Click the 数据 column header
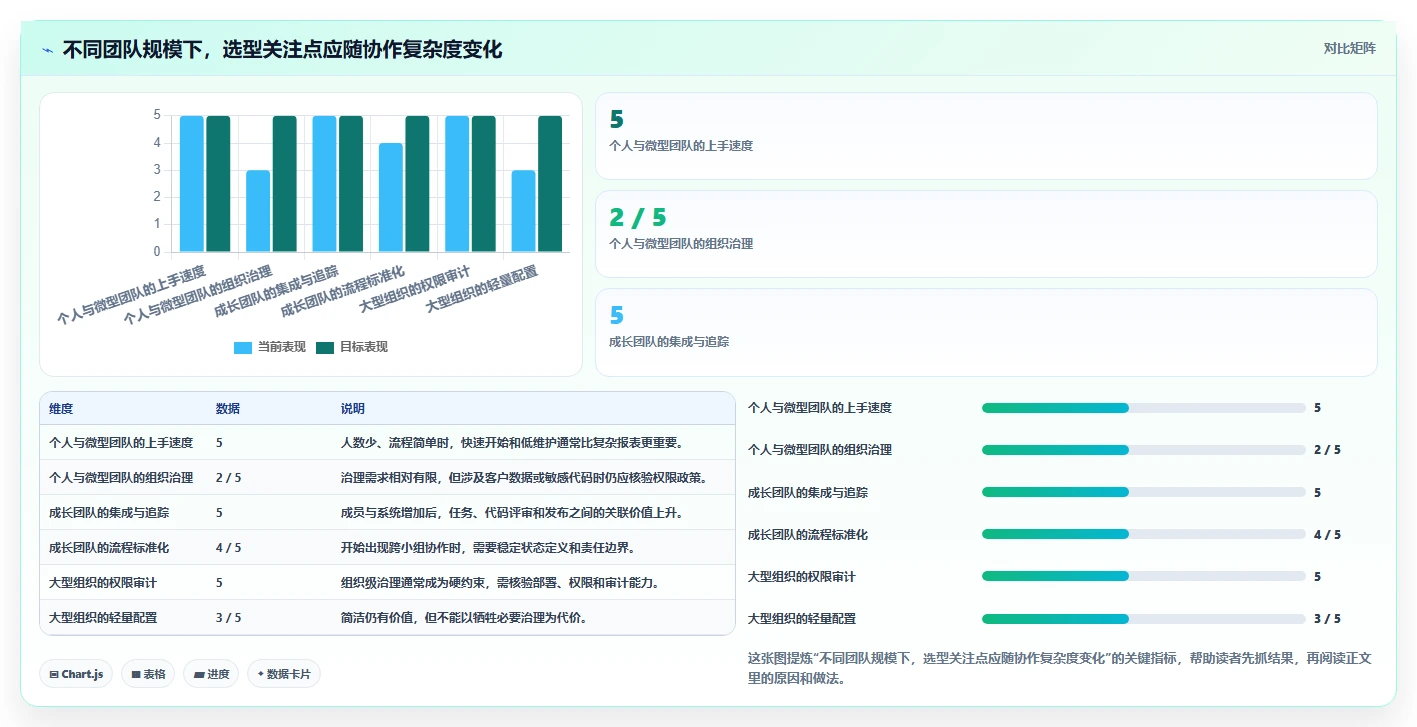This screenshot has width=1417, height=727. click(228, 409)
